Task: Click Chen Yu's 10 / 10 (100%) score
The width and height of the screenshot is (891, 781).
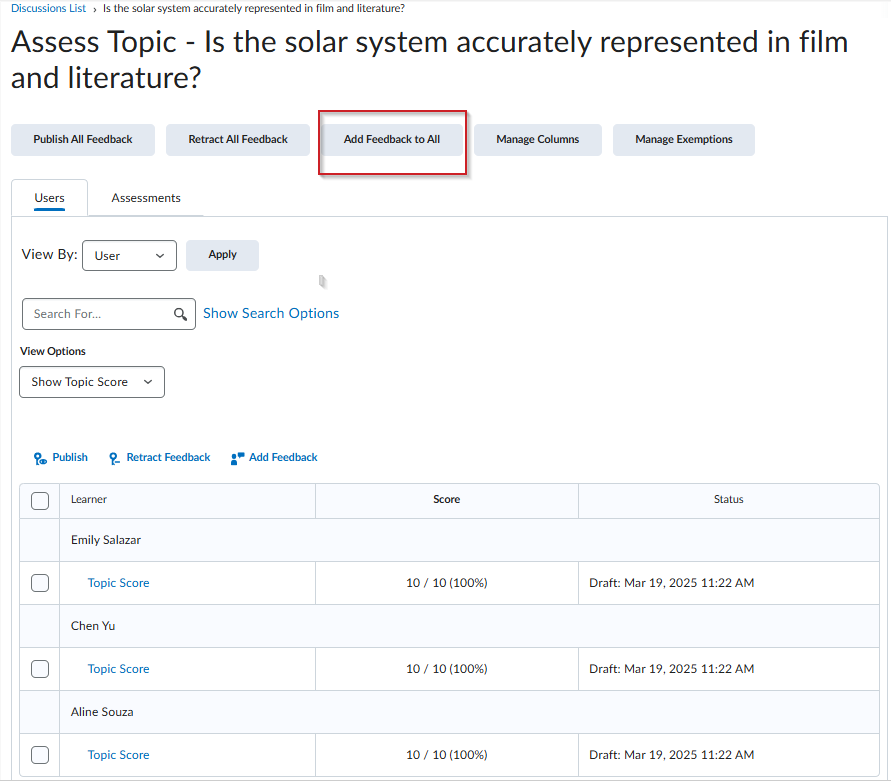Action: (x=447, y=669)
